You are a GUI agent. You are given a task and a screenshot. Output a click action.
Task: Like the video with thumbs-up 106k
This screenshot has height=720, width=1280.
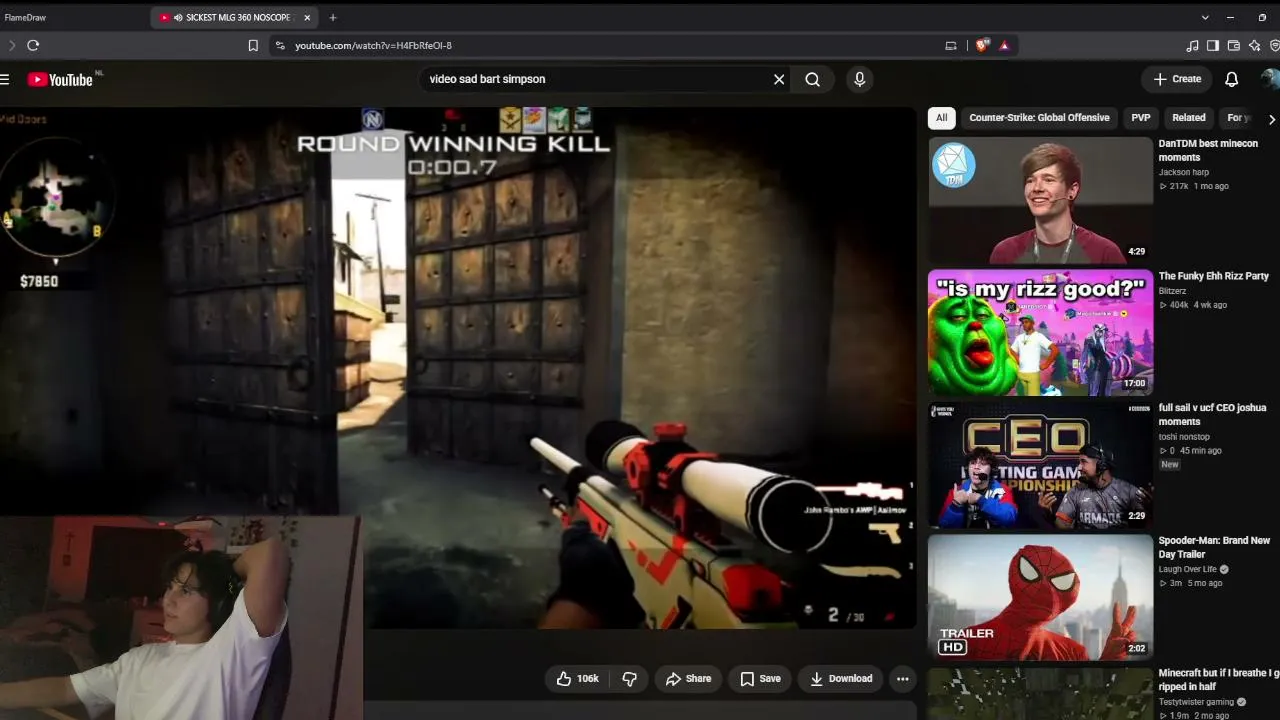[577, 678]
